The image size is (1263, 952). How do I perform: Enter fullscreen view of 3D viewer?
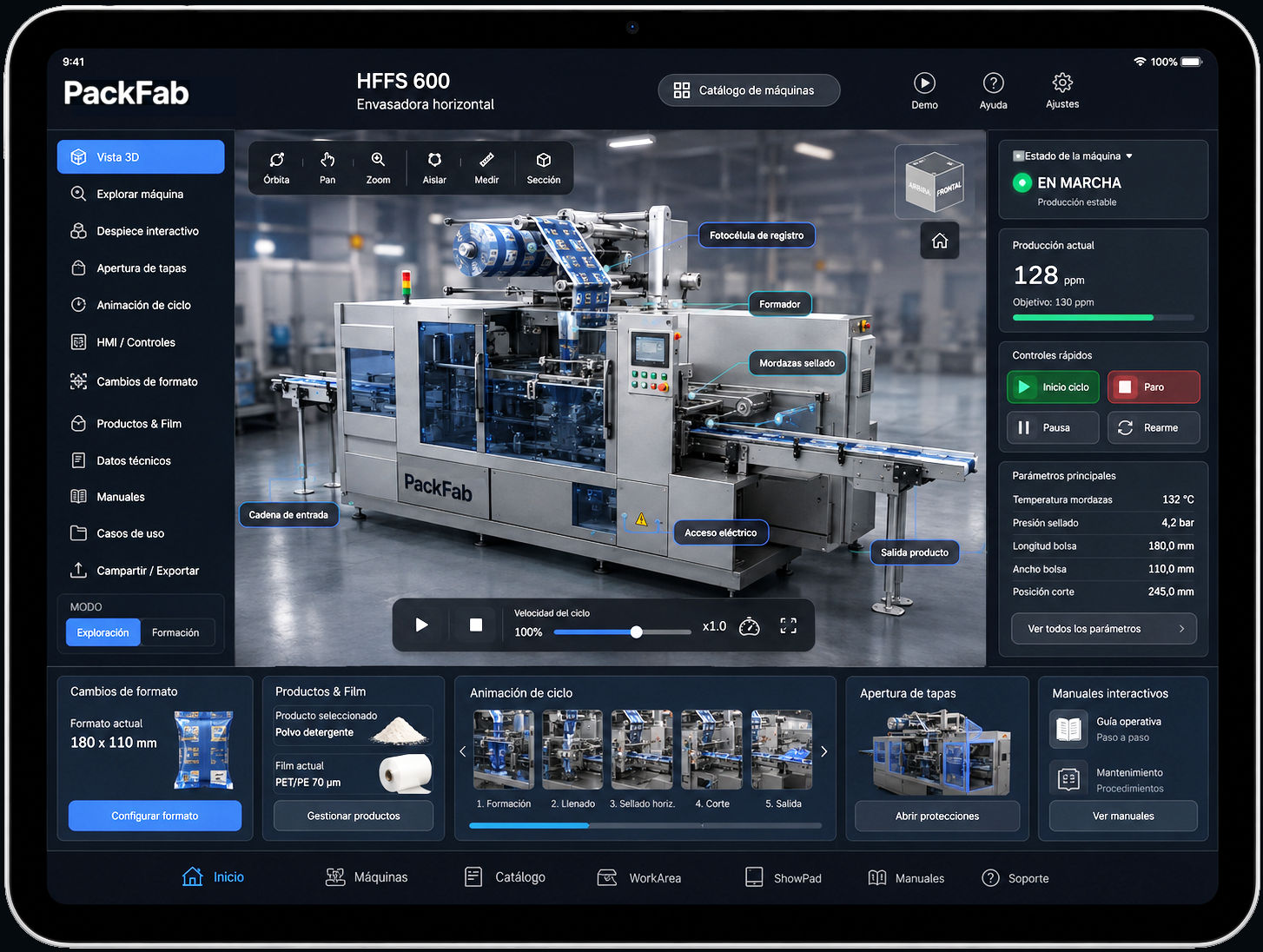tap(788, 625)
